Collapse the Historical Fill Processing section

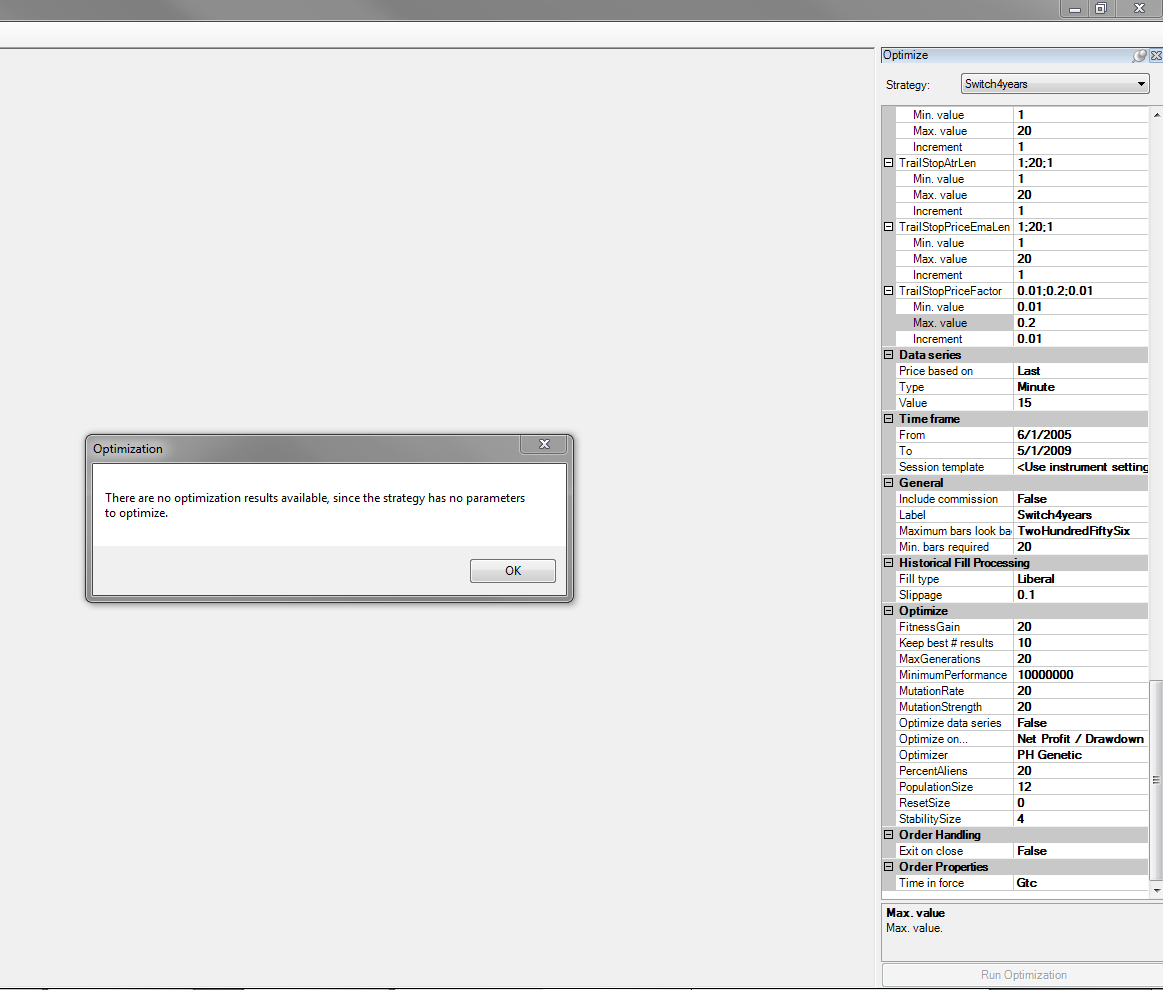(x=889, y=563)
